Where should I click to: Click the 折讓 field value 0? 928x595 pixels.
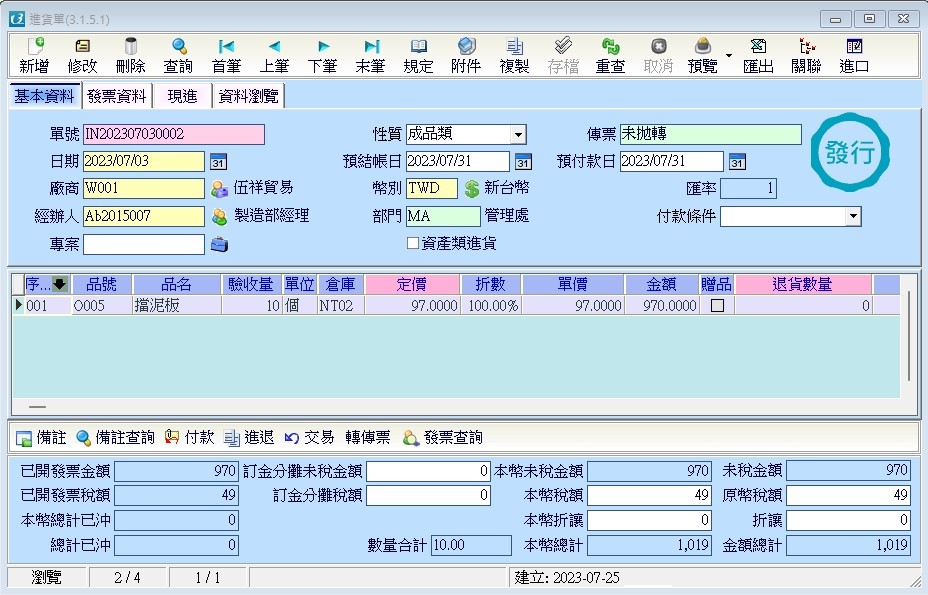click(x=848, y=520)
